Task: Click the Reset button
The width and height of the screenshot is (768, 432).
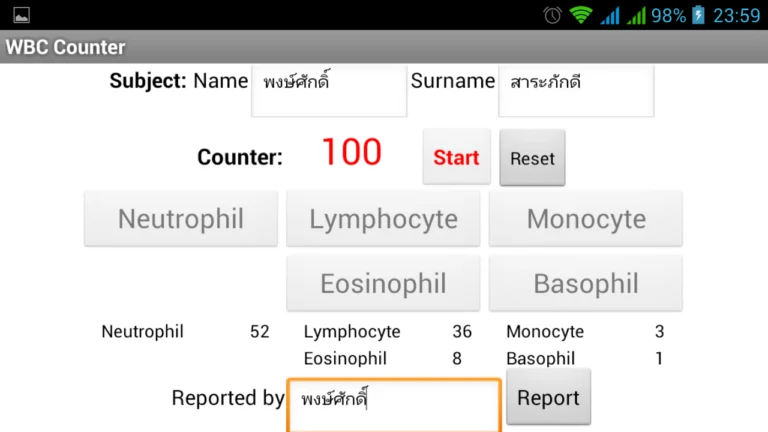Action: pyautogui.click(x=532, y=158)
